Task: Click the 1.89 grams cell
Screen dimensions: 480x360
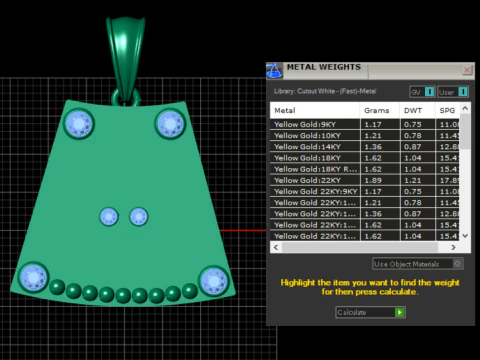Action: 380,180
